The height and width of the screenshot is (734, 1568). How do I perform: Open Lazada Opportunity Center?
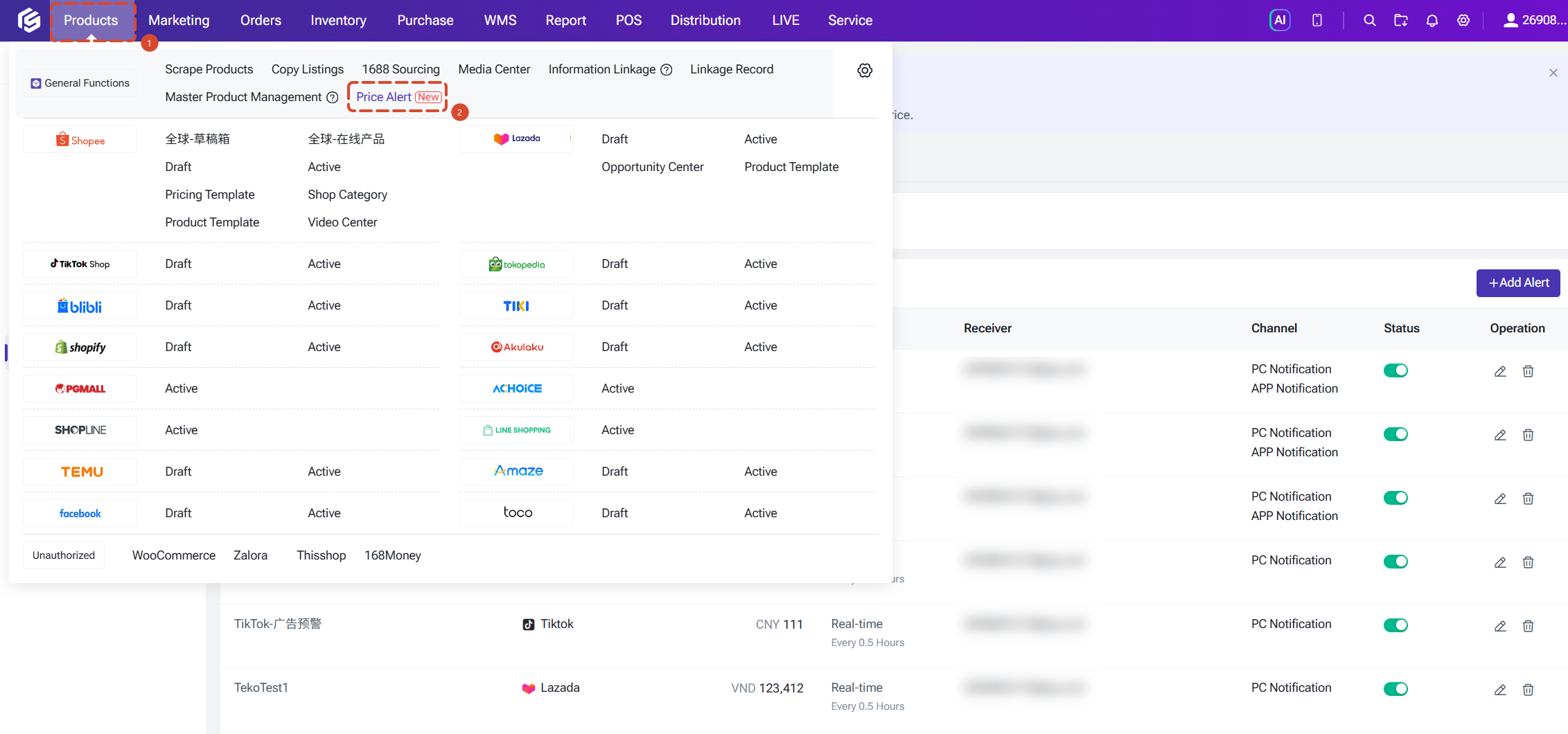point(652,167)
